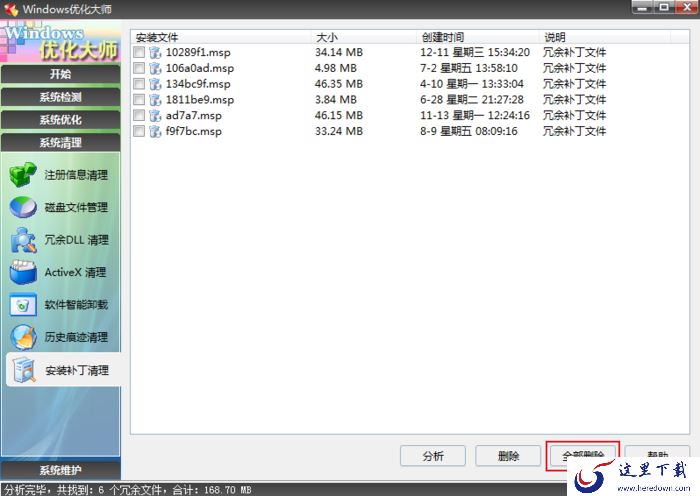700x496 pixels.
Task: Click the size value 4.98 MB
Action: [336, 68]
